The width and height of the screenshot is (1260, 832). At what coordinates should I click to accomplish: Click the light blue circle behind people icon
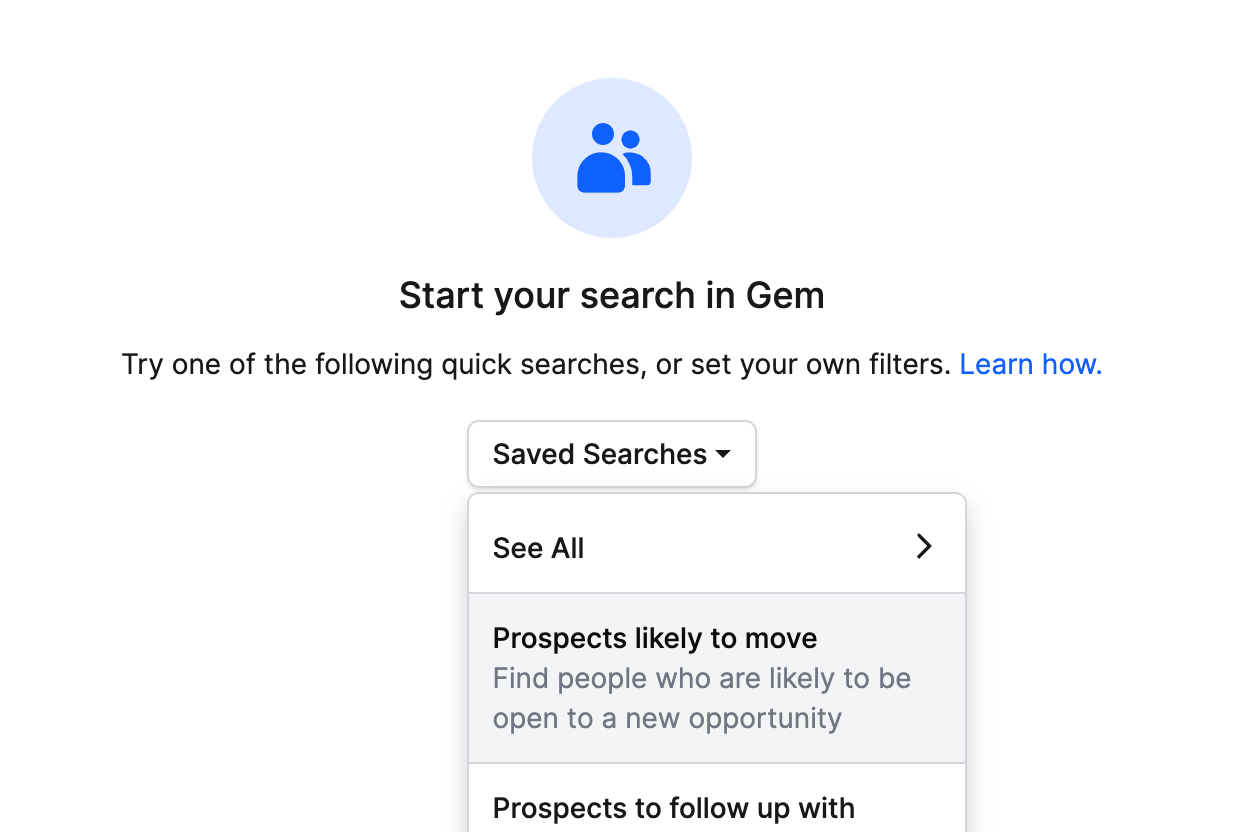[x=612, y=158]
